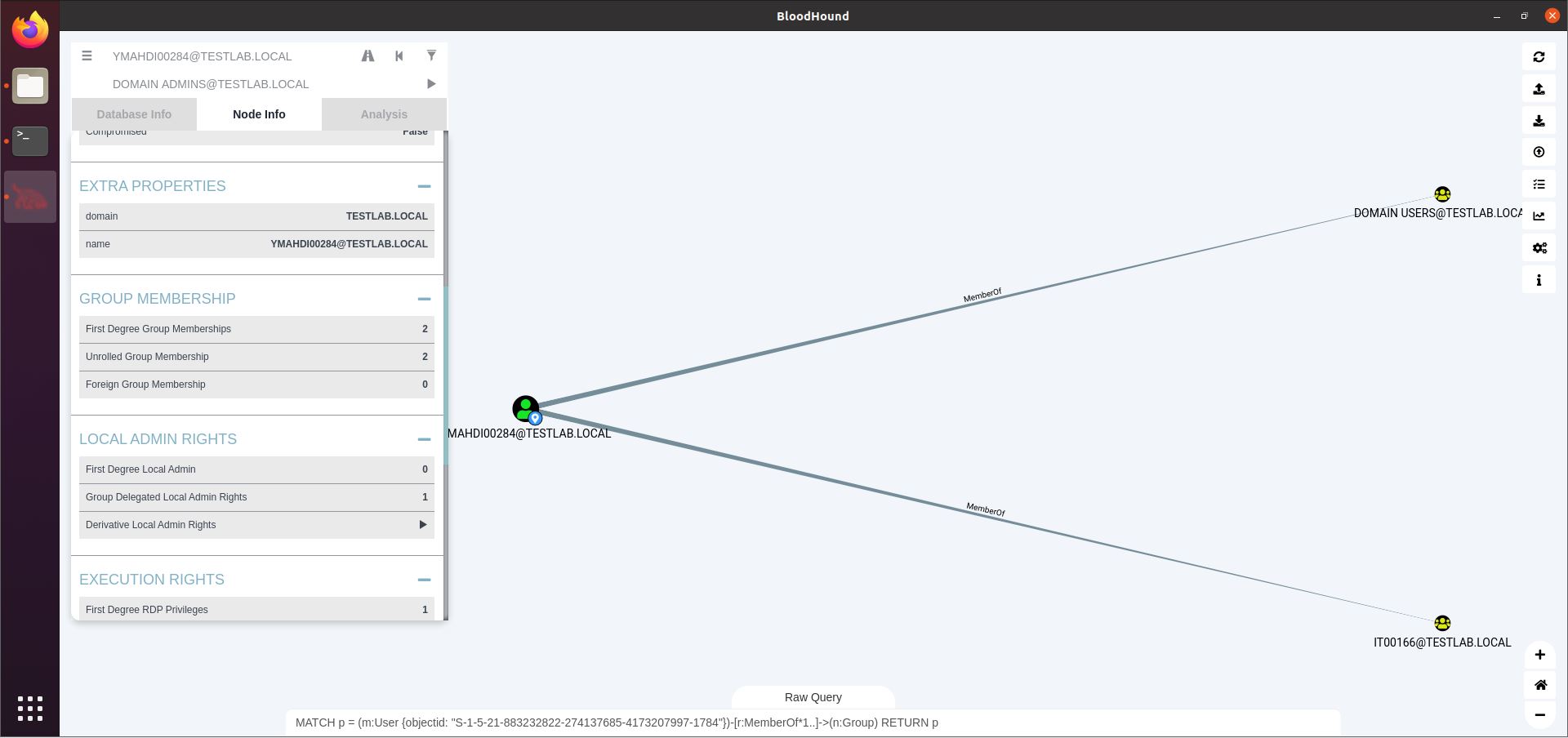Open Files from the dock

point(30,86)
